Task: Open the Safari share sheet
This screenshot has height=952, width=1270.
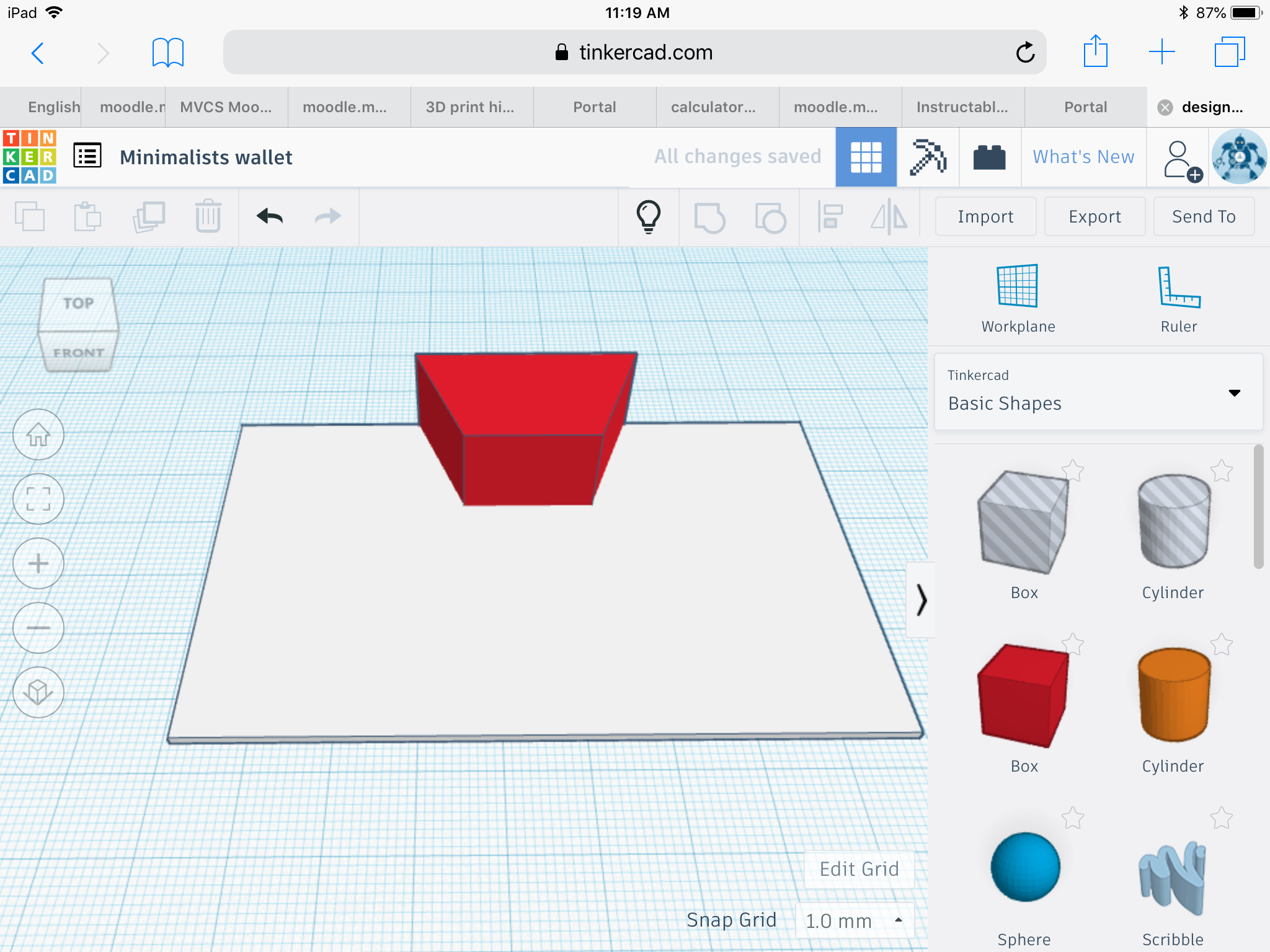Action: (1095, 51)
